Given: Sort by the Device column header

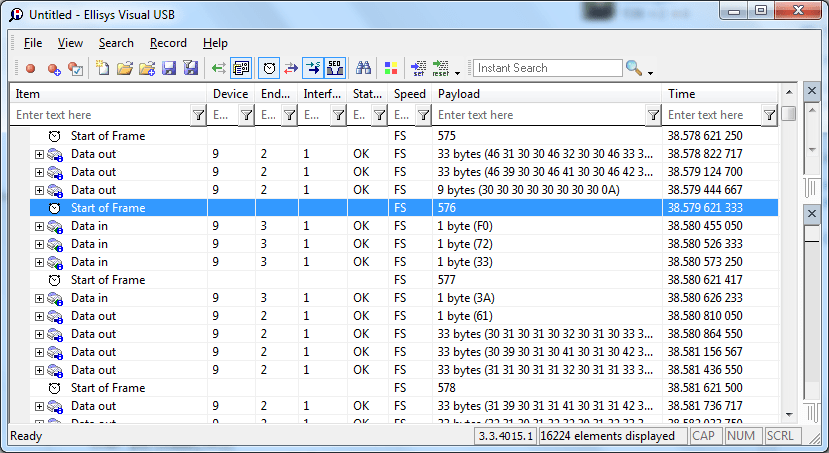Looking at the screenshot, I should point(231,94).
